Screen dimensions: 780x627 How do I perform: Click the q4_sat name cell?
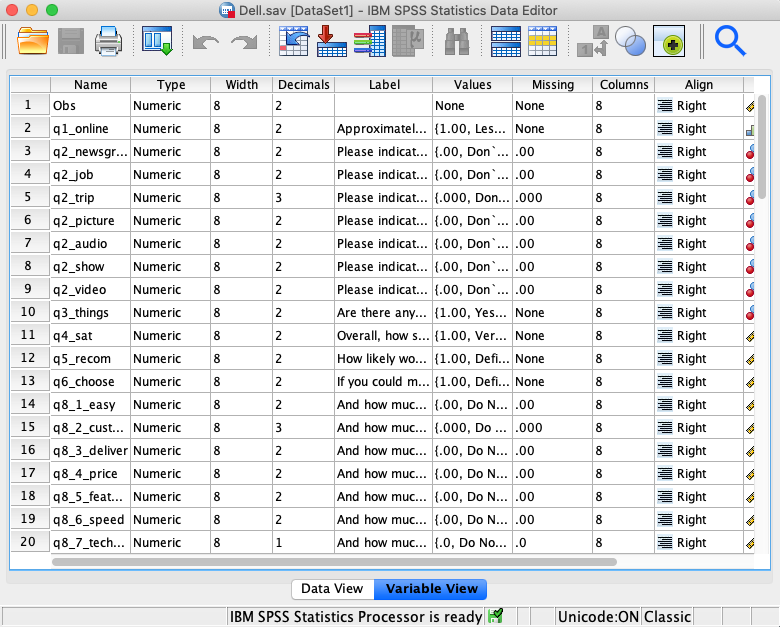[x=91, y=335]
